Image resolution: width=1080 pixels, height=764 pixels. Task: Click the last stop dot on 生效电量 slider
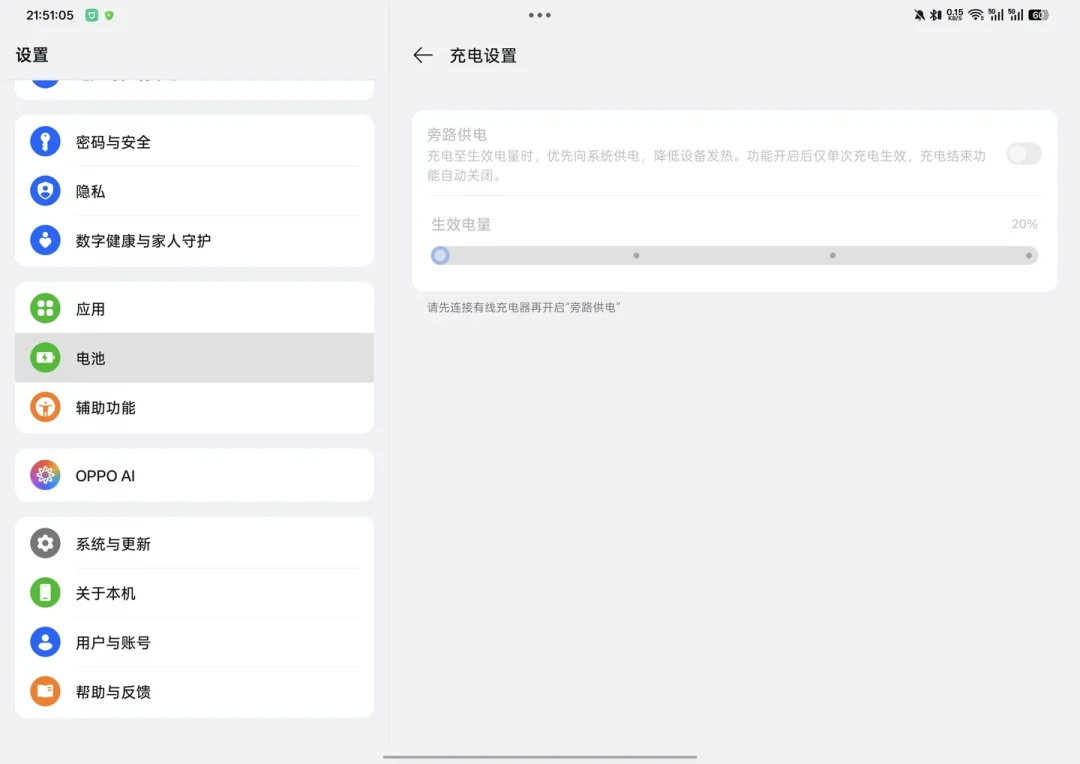(1029, 256)
